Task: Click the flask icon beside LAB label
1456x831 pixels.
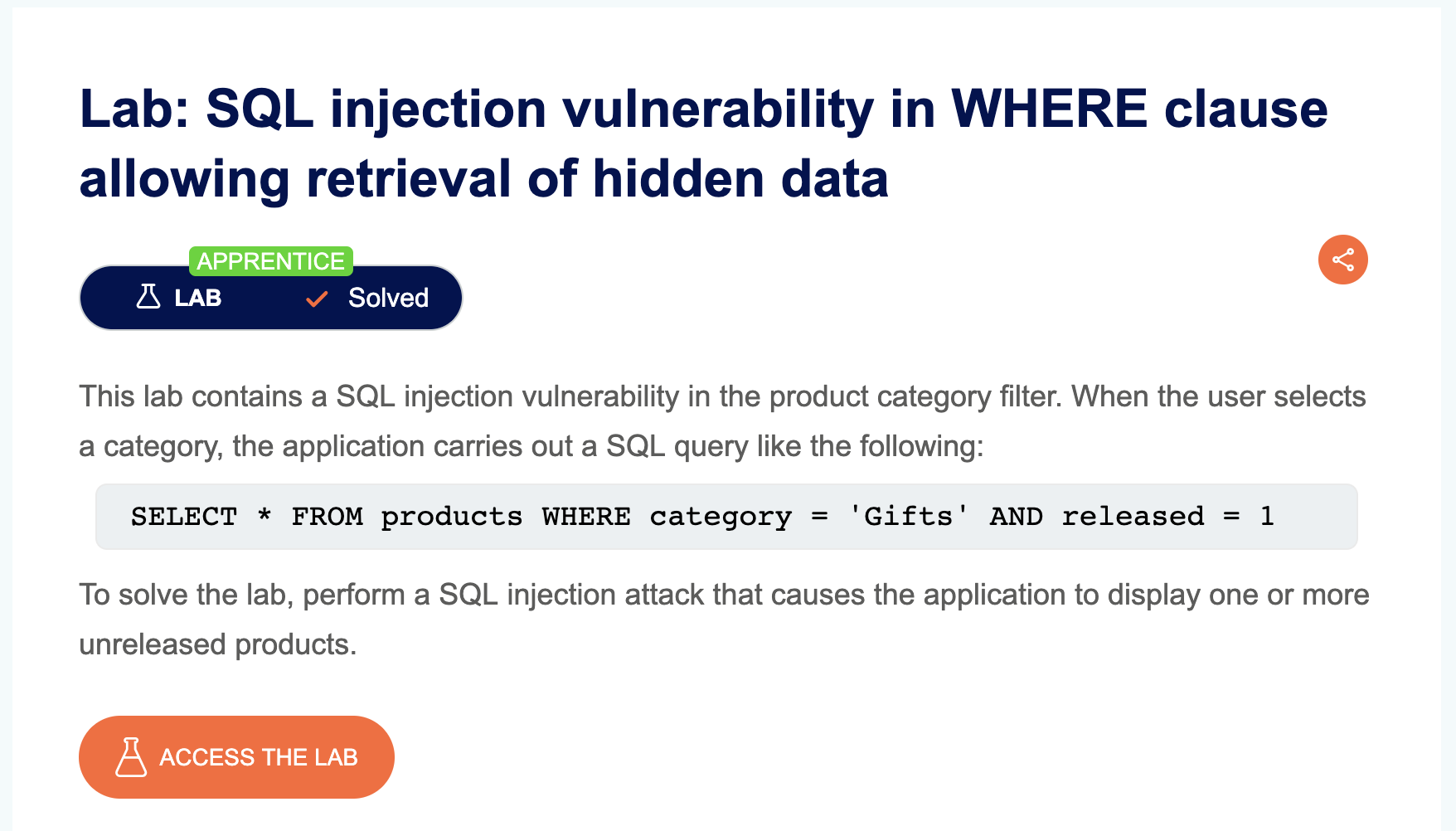Action: click(148, 297)
